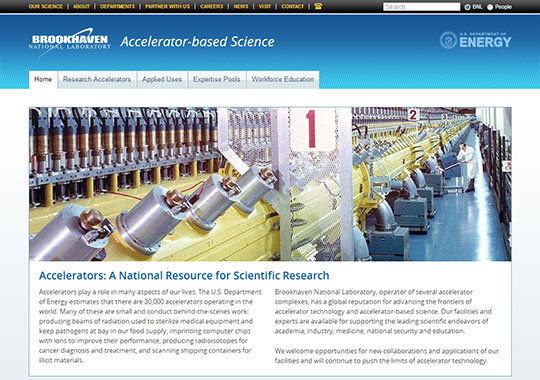Switch to Research Accelerators tab

point(97,80)
